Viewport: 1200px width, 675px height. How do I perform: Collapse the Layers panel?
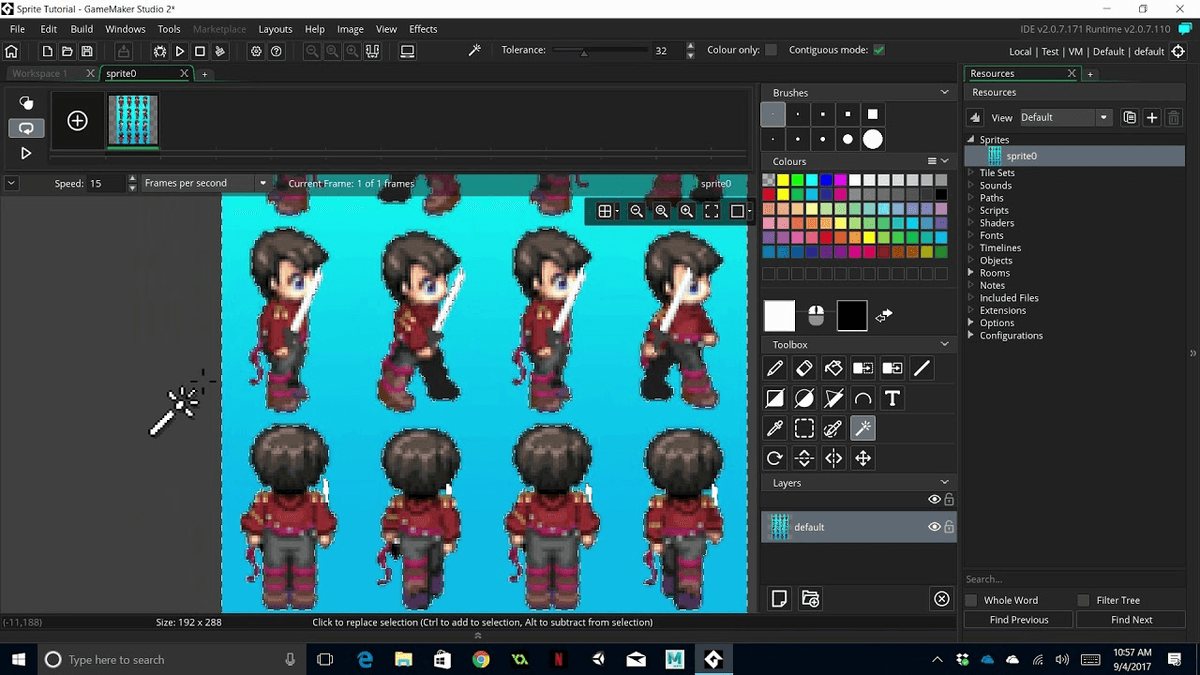(944, 482)
